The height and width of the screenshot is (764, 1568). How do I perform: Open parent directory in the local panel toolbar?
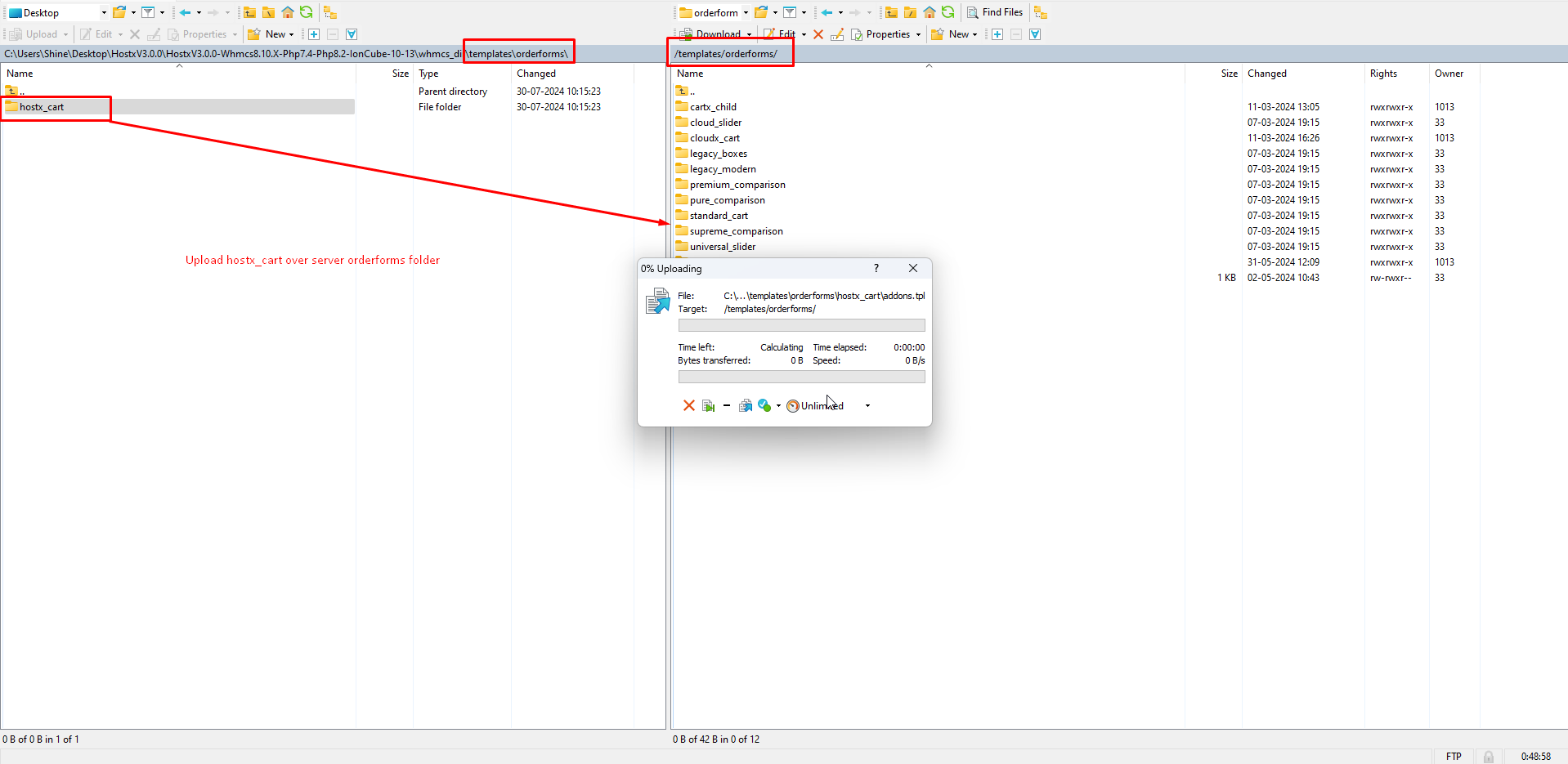point(249,12)
